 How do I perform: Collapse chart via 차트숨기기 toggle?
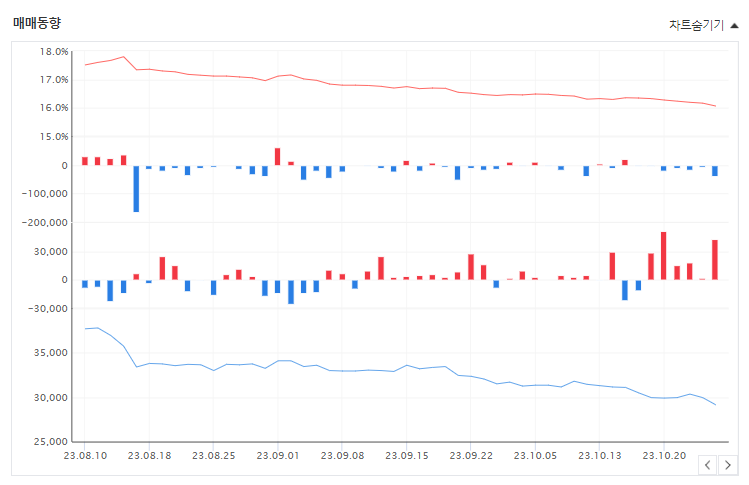(x=703, y=25)
